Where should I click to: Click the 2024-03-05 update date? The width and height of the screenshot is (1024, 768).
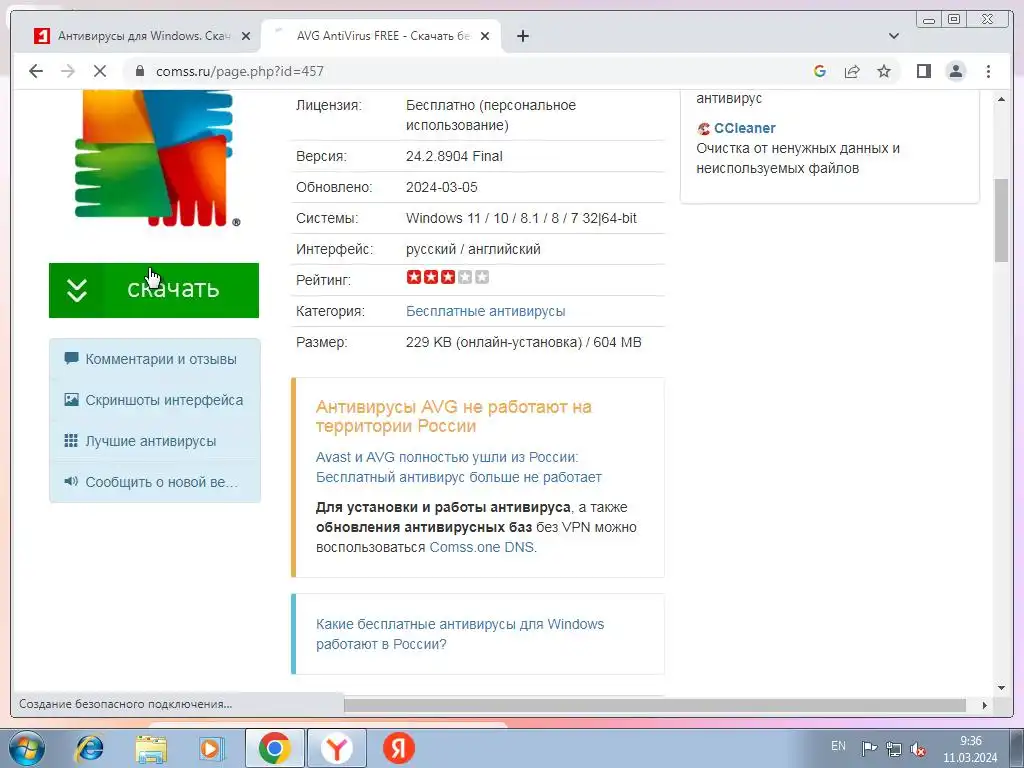(x=441, y=187)
